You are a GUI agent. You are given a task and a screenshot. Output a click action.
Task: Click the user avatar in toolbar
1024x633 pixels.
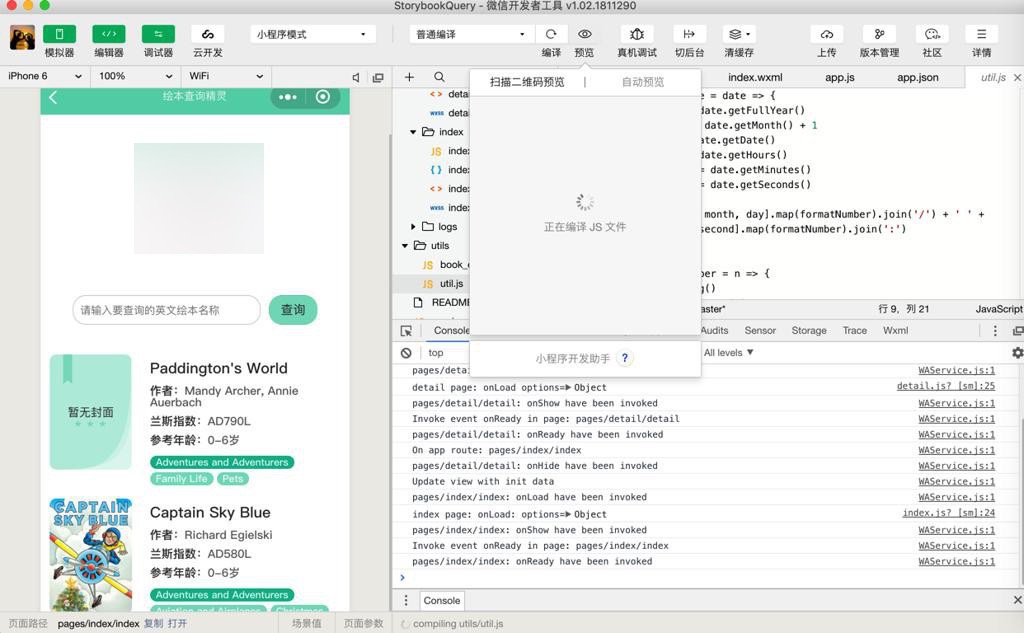tap(22, 37)
